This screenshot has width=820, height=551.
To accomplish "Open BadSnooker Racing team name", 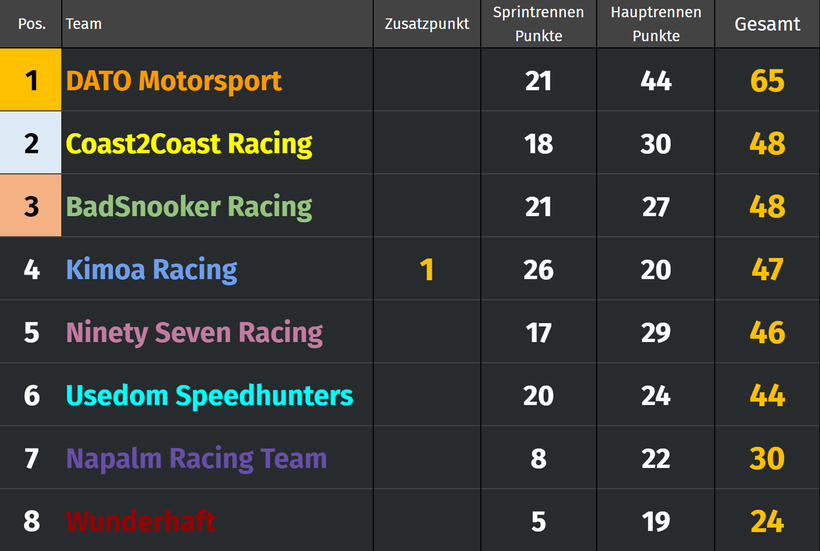I will [x=189, y=206].
